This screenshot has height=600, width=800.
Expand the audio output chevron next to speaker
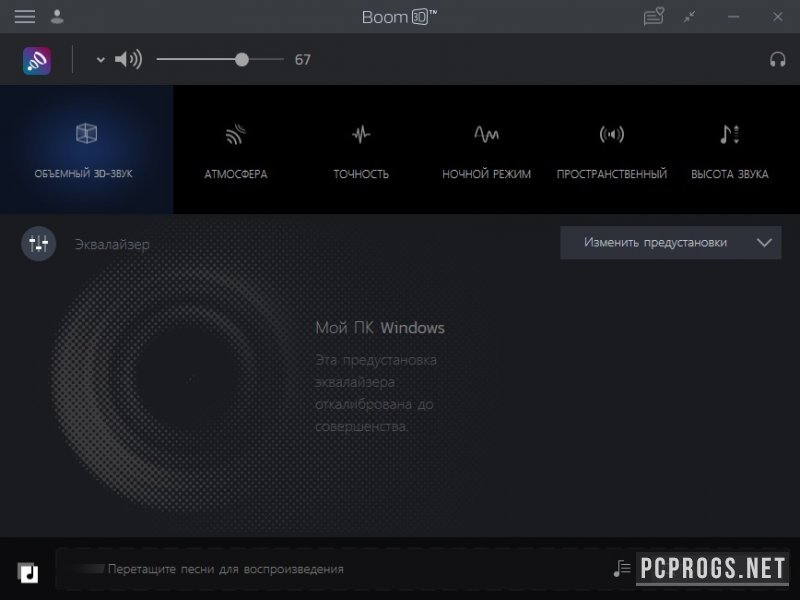[101, 60]
